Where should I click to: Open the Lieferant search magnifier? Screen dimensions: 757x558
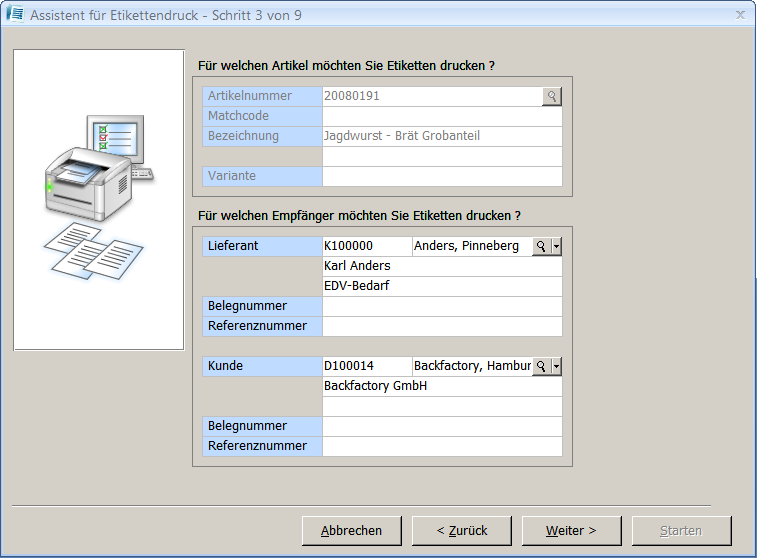pyautogui.click(x=541, y=246)
